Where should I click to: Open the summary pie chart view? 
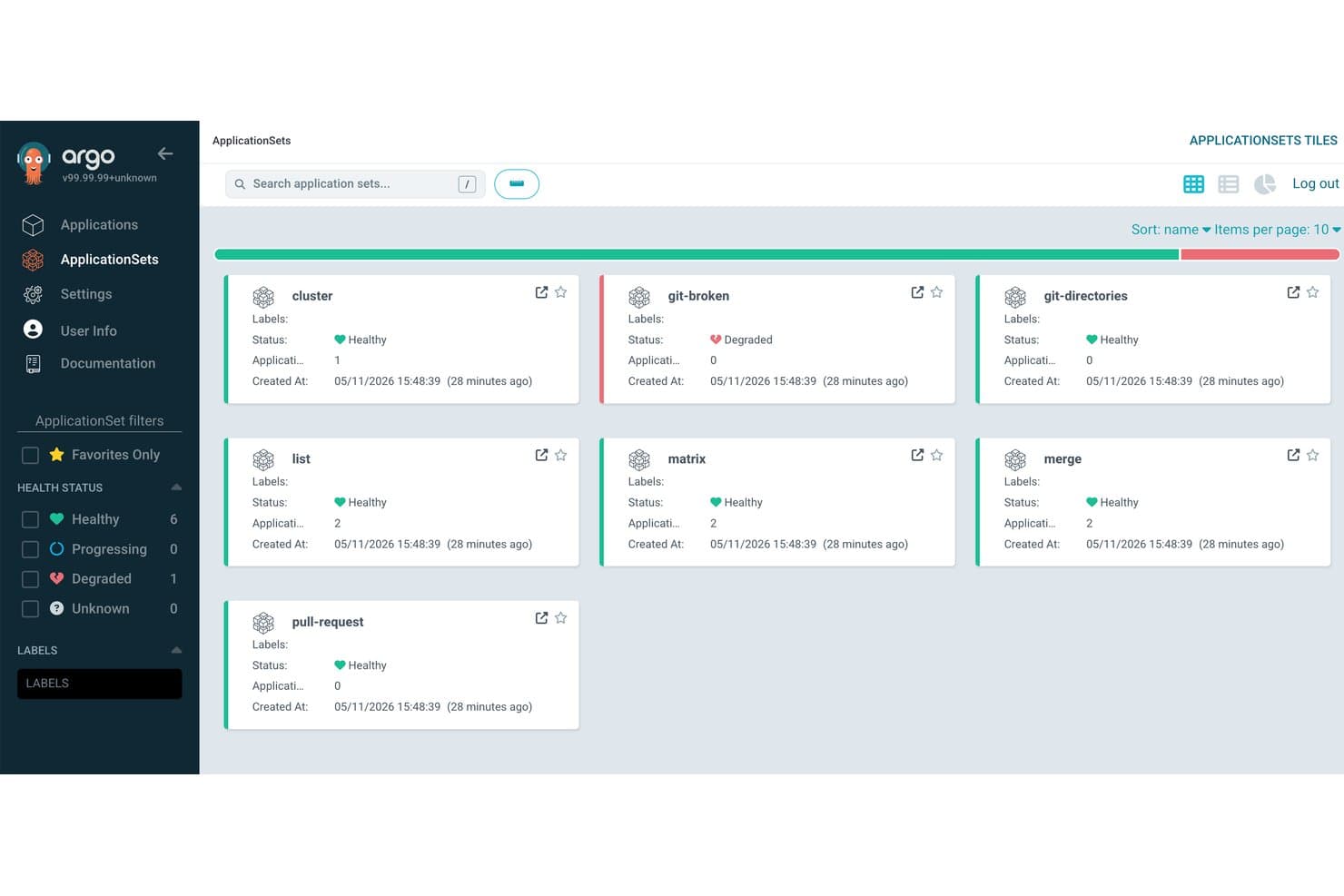[x=1265, y=184]
